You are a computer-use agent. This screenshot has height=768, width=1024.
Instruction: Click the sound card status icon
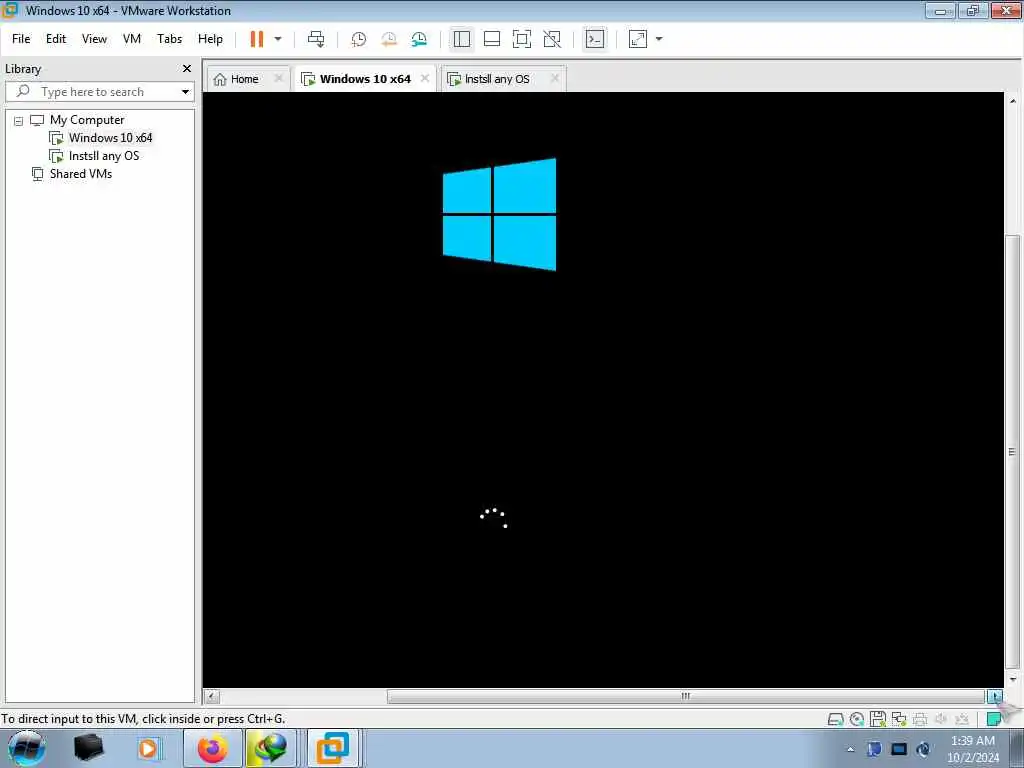pyautogui.click(x=941, y=720)
